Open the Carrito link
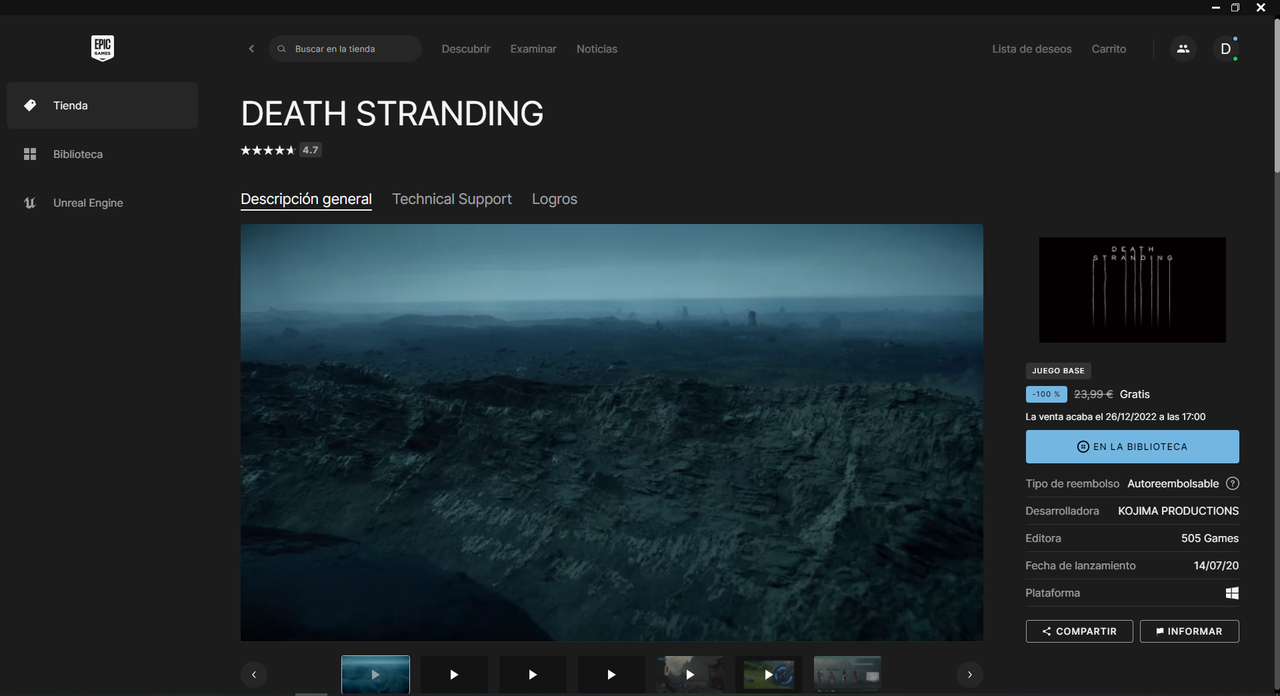 tap(1109, 49)
